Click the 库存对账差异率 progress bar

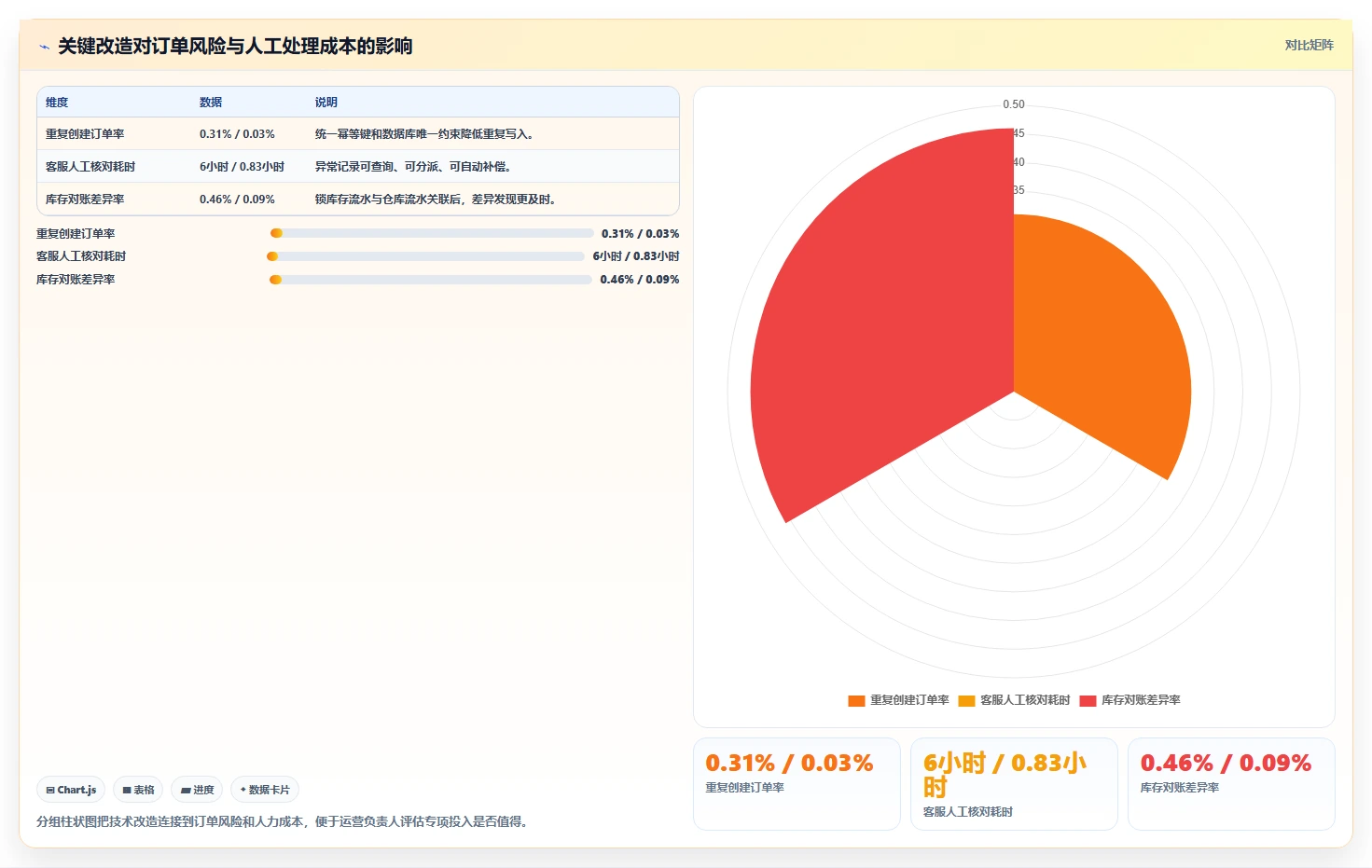click(431, 280)
